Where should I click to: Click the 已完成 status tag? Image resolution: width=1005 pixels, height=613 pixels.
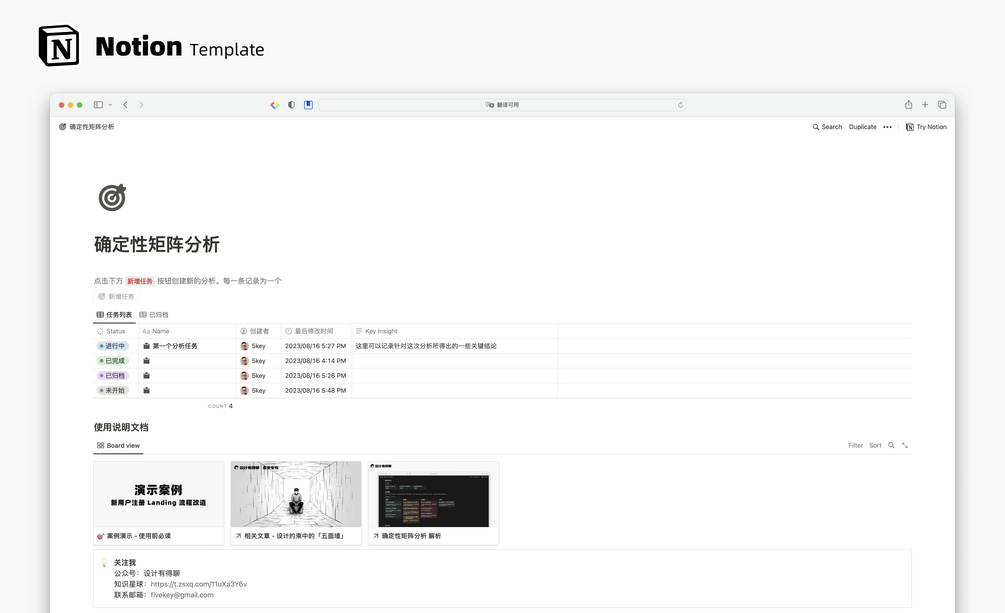coord(112,361)
